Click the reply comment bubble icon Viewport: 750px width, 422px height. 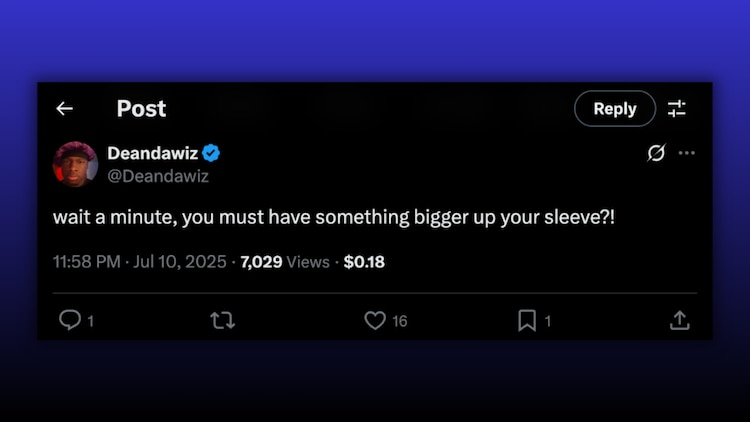click(x=69, y=320)
